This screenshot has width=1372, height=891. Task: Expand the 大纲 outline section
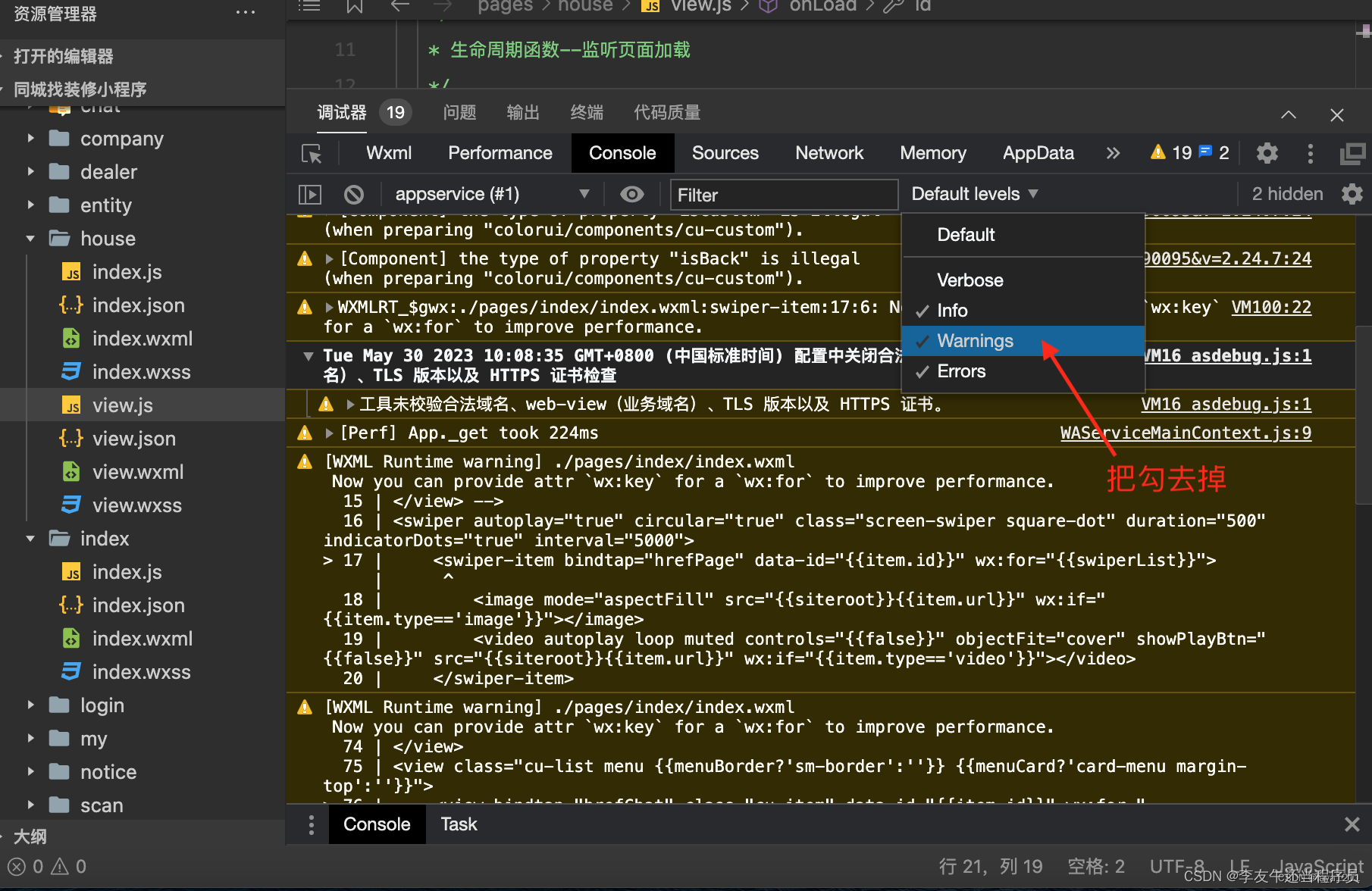point(30,836)
